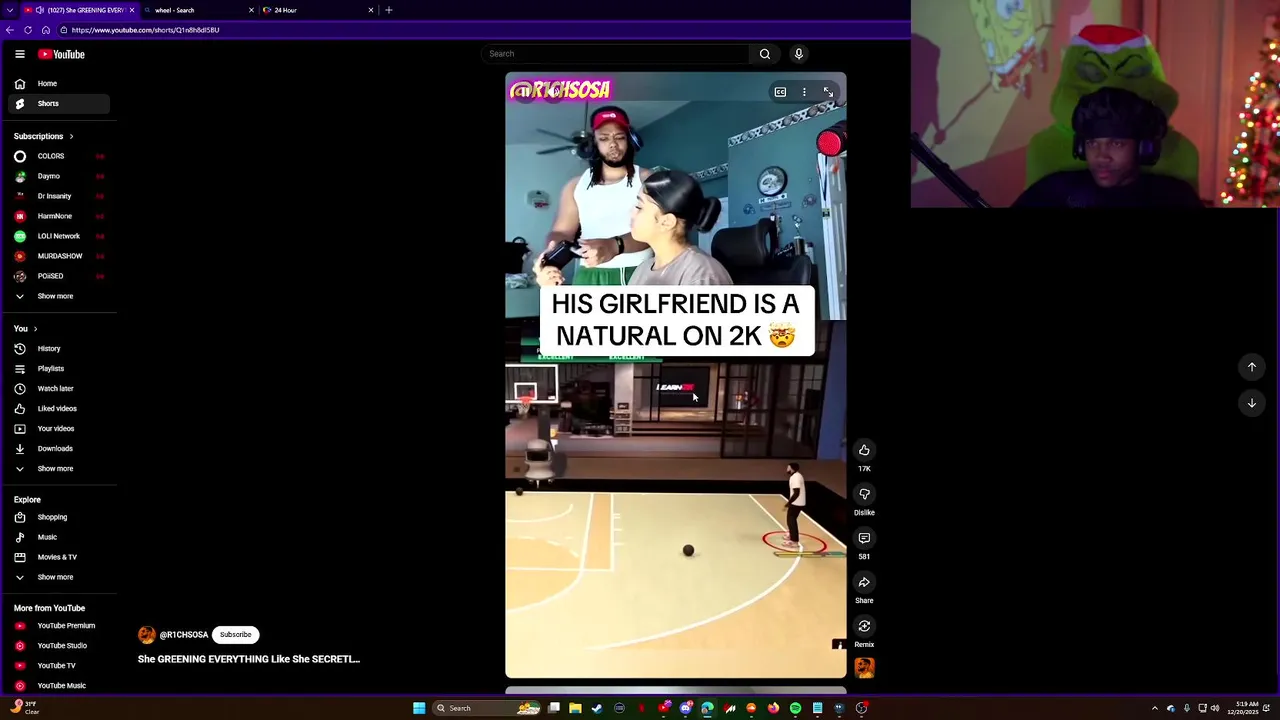Subscribe to @R1CHSOSA
This screenshot has width=1280, height=720.
[236, 635]
